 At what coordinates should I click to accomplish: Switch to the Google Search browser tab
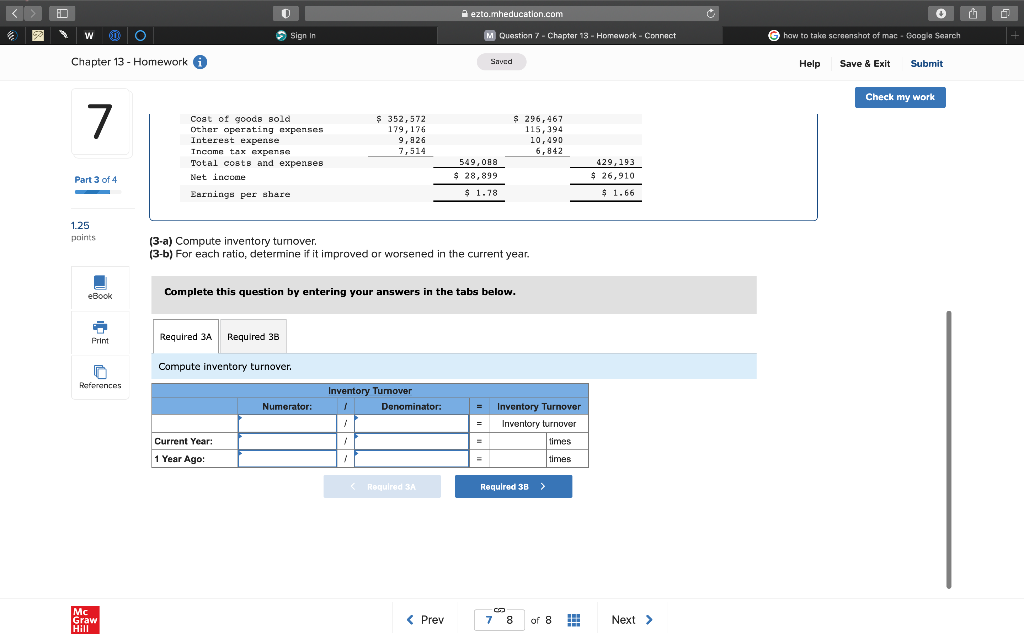[865, 35]
